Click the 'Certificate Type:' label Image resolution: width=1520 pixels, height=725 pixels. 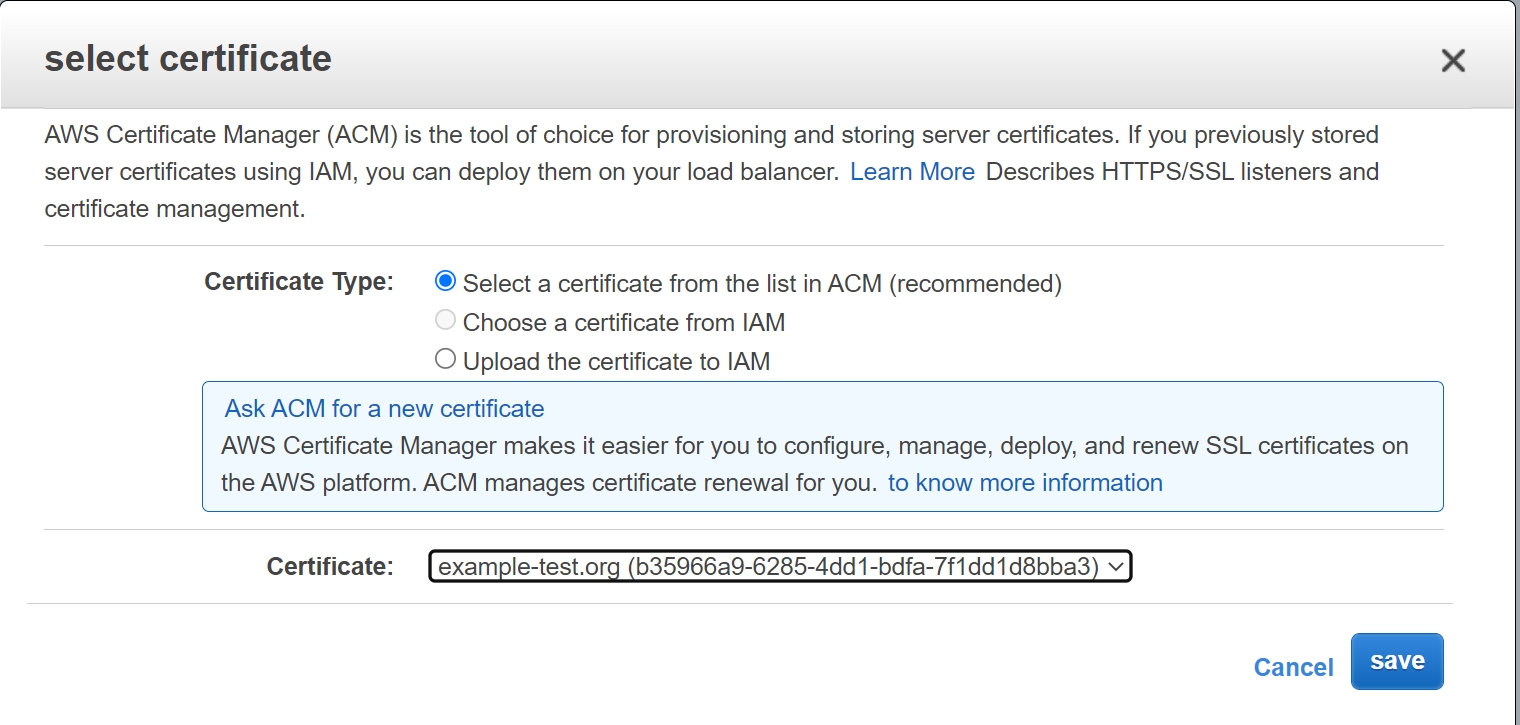pyautogui.click(x=299, y=282)
